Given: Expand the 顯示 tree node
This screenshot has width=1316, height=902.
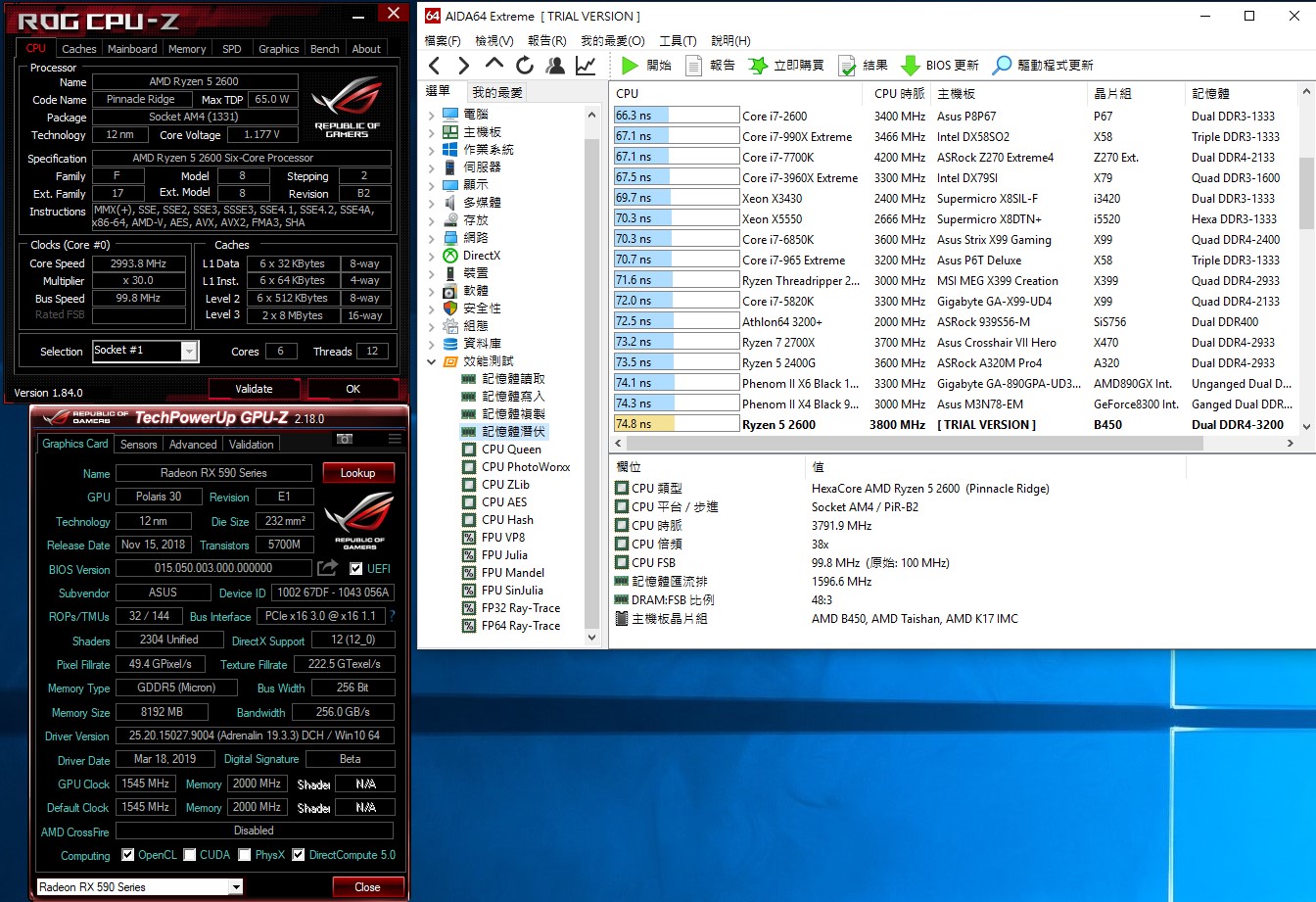Looking at the screenshot, I should [431, 185].
